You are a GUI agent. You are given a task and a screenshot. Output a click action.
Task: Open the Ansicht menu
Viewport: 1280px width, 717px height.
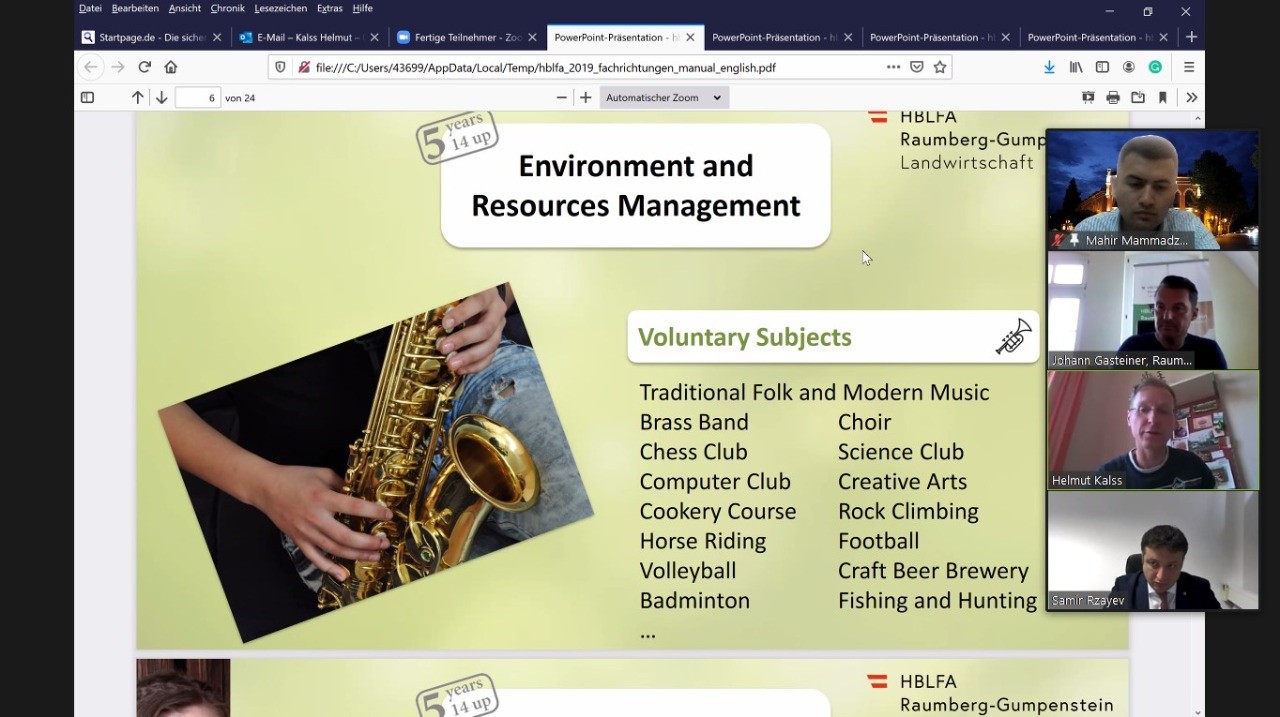coord(185,8)
